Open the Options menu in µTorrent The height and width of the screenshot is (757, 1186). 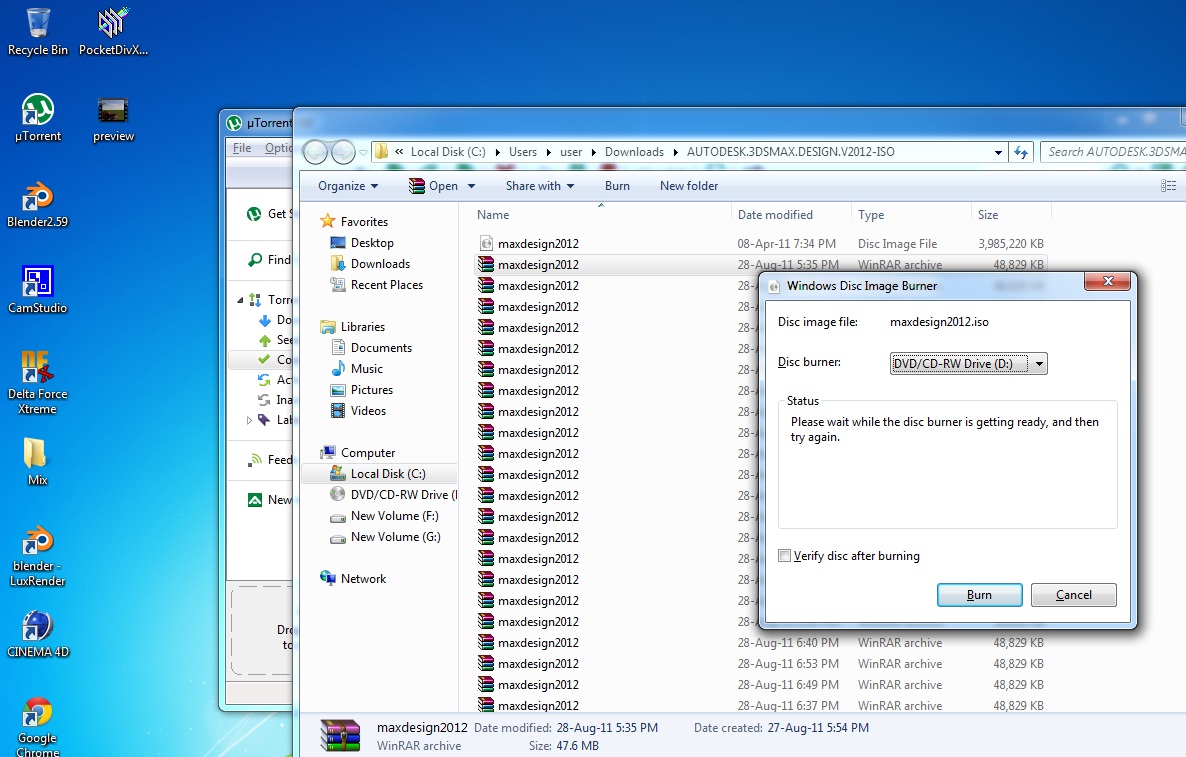coord(277,148)
